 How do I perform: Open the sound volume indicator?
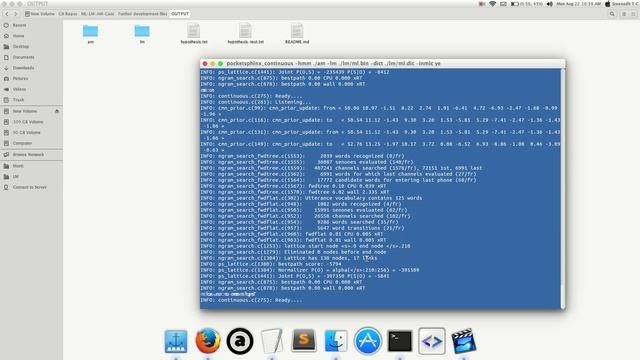coord(549,4)
